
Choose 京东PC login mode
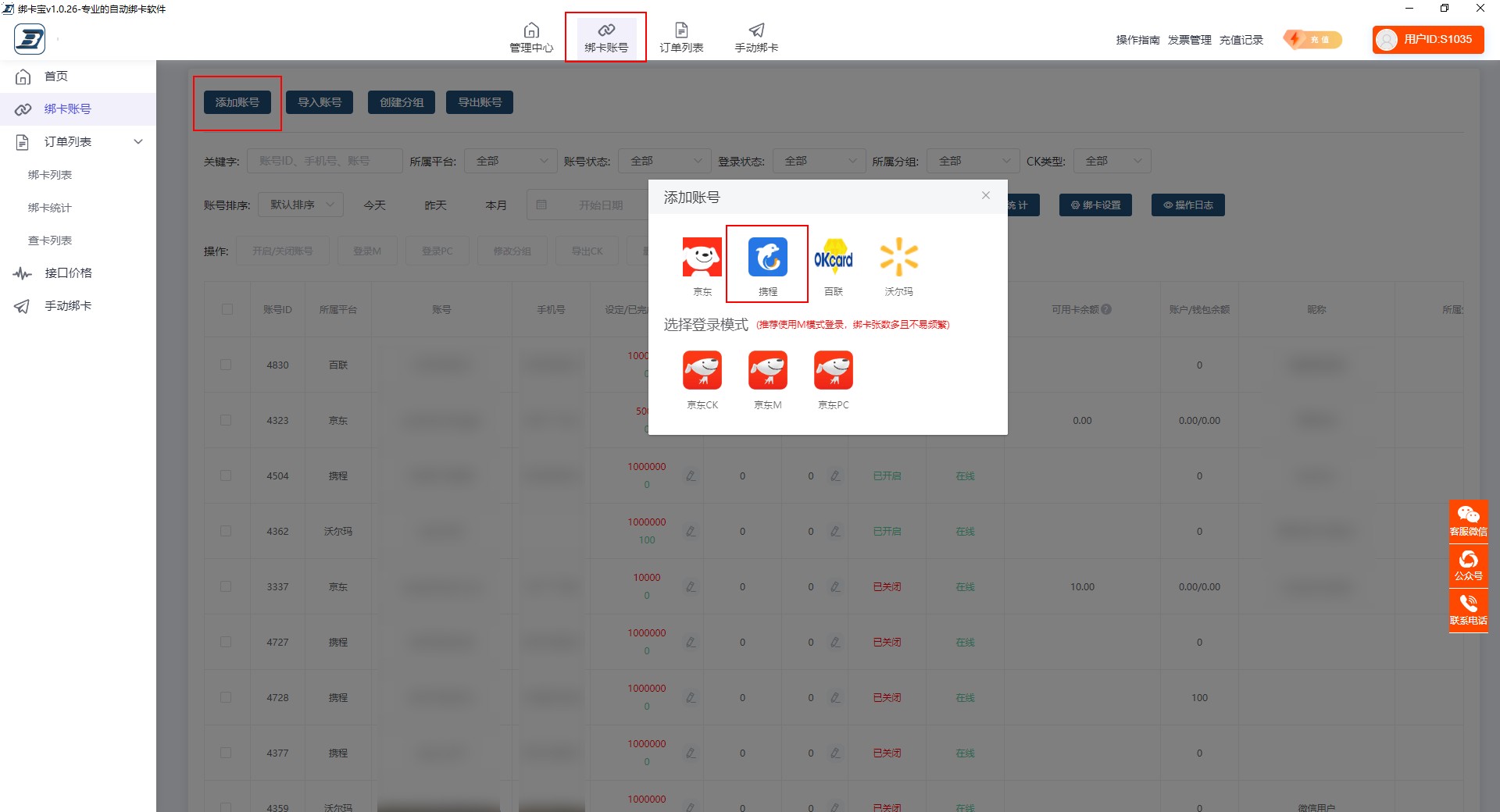click(833, 370)
